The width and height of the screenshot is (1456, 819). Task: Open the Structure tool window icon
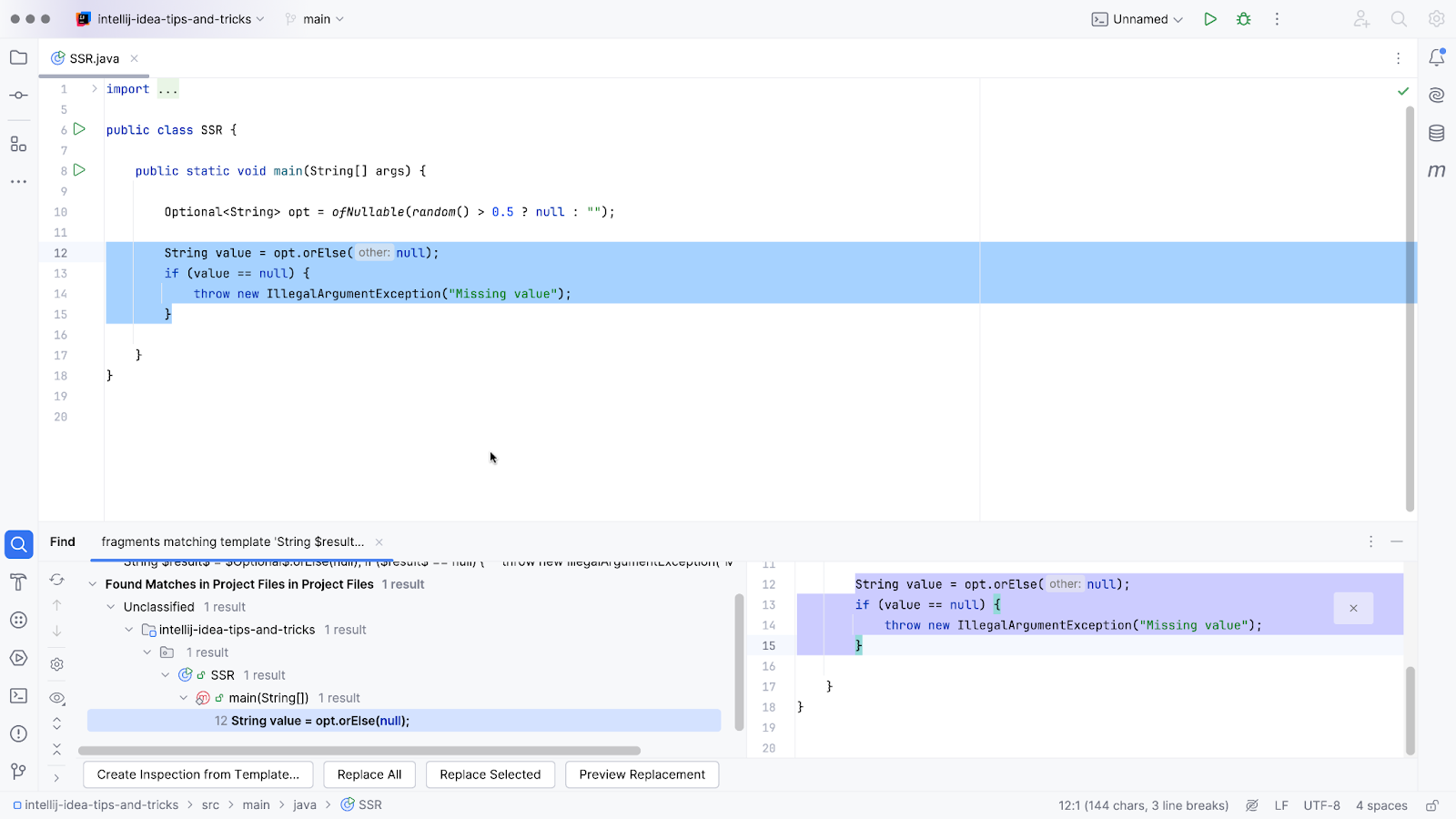18,144
